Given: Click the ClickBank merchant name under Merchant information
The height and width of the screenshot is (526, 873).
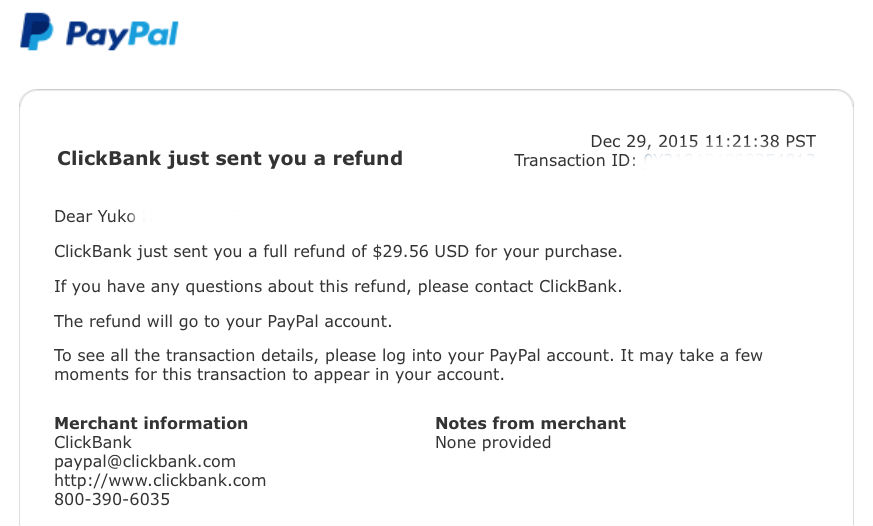Looking at the screenshot, I should click(93, 443).
